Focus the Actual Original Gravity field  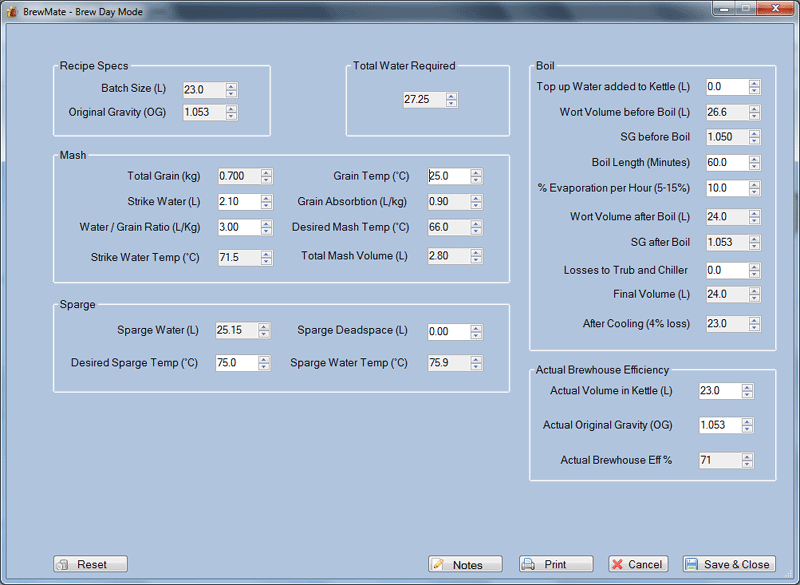coord(719,425)
